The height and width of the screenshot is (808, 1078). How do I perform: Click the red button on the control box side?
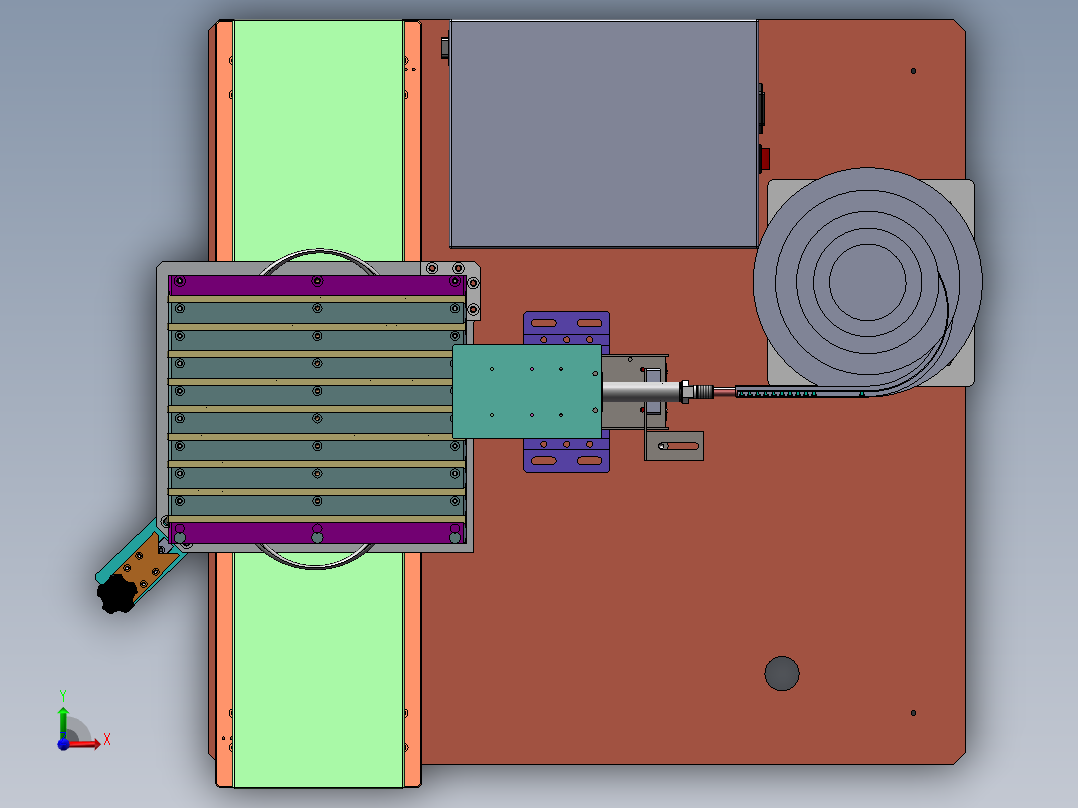pyautogui.click(x=764, y=159)
